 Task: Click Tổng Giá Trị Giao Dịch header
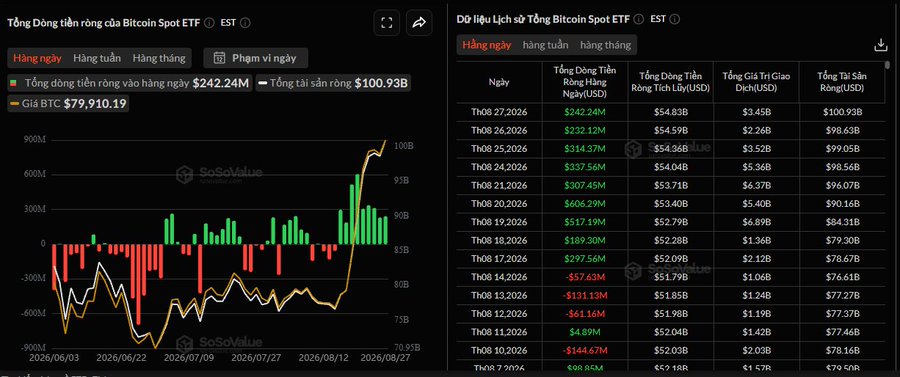[x=757, y=82]
